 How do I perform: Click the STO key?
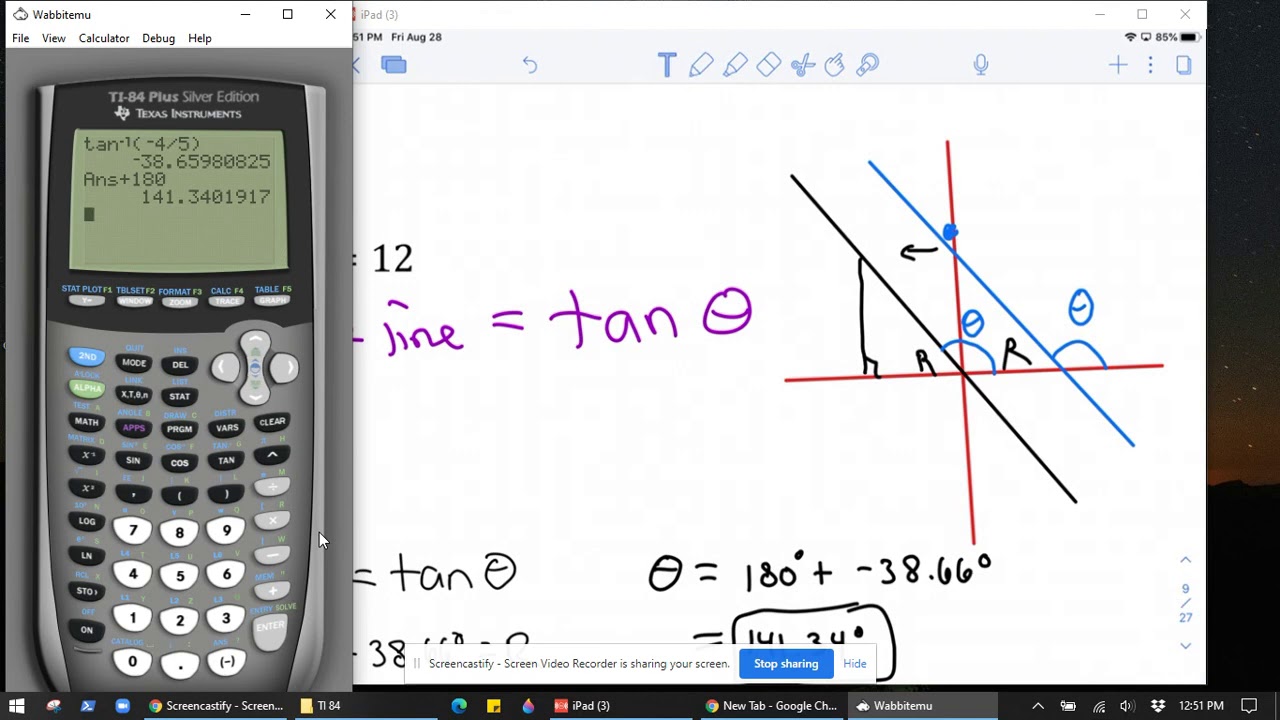coord(87,591)
